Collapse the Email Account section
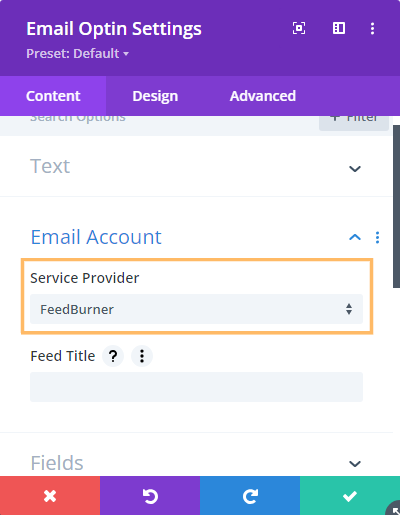 [x=355, y=237]
